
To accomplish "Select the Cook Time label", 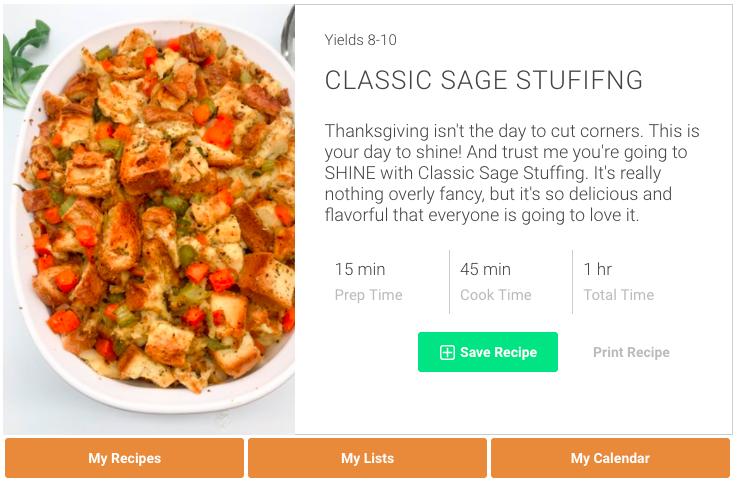I will [495, 295].
